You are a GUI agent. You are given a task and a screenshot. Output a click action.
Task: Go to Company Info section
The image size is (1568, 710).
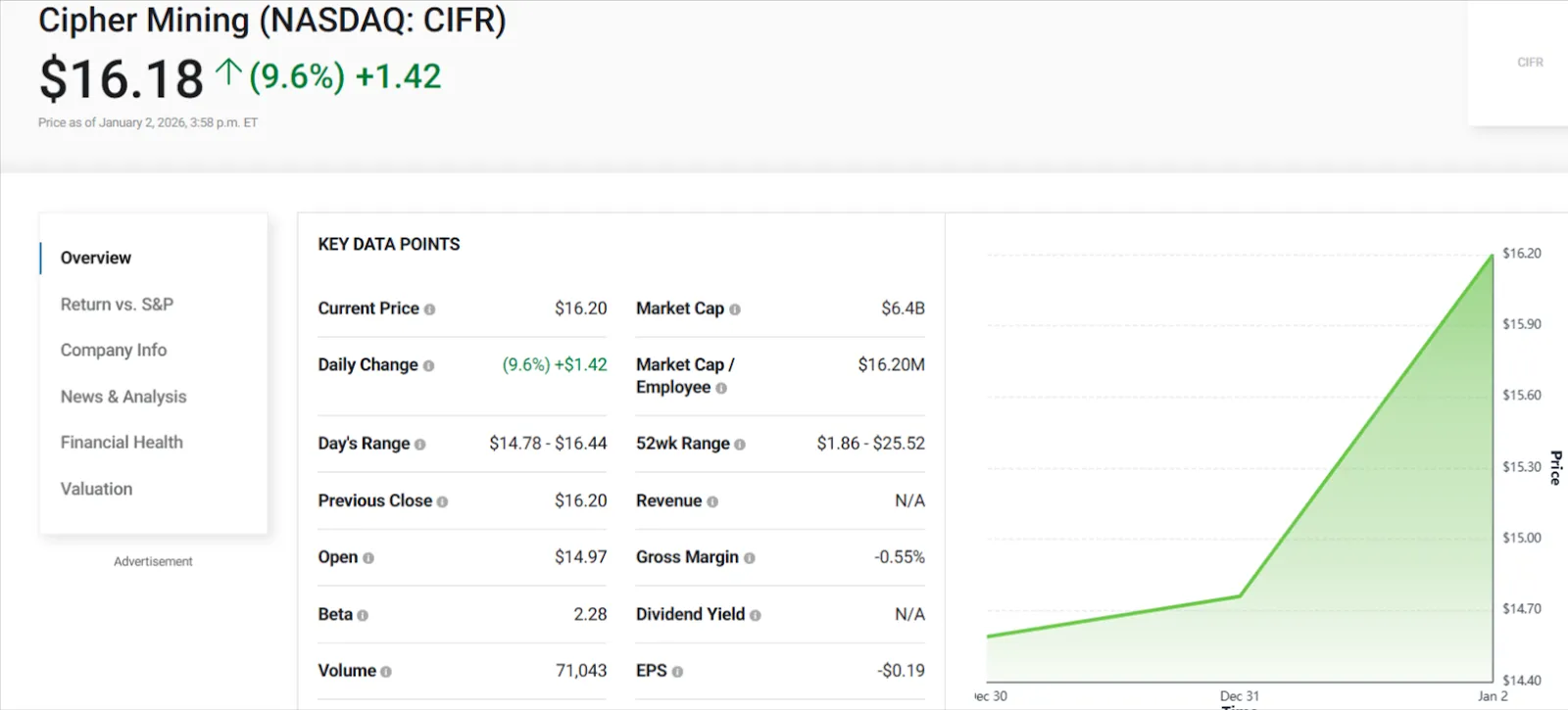coord(114,351)
